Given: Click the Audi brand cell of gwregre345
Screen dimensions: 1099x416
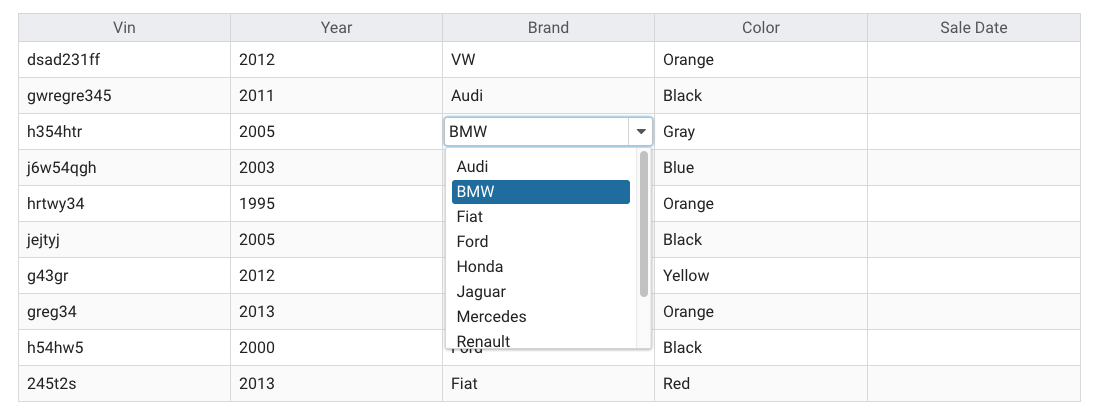Looking at the screenshot, I should coord(549,96).
